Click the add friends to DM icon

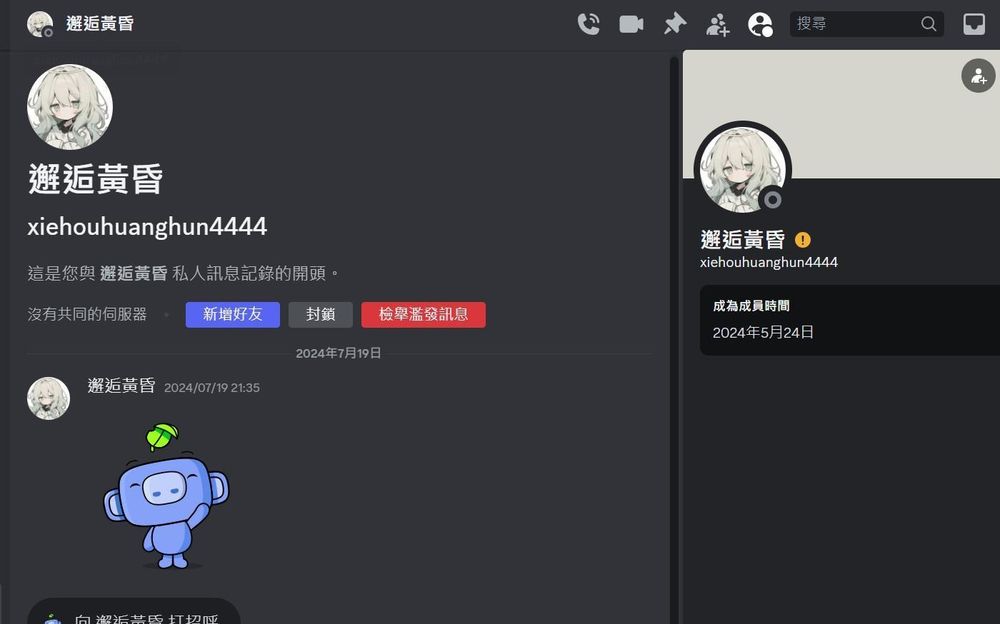click(717, 23)
